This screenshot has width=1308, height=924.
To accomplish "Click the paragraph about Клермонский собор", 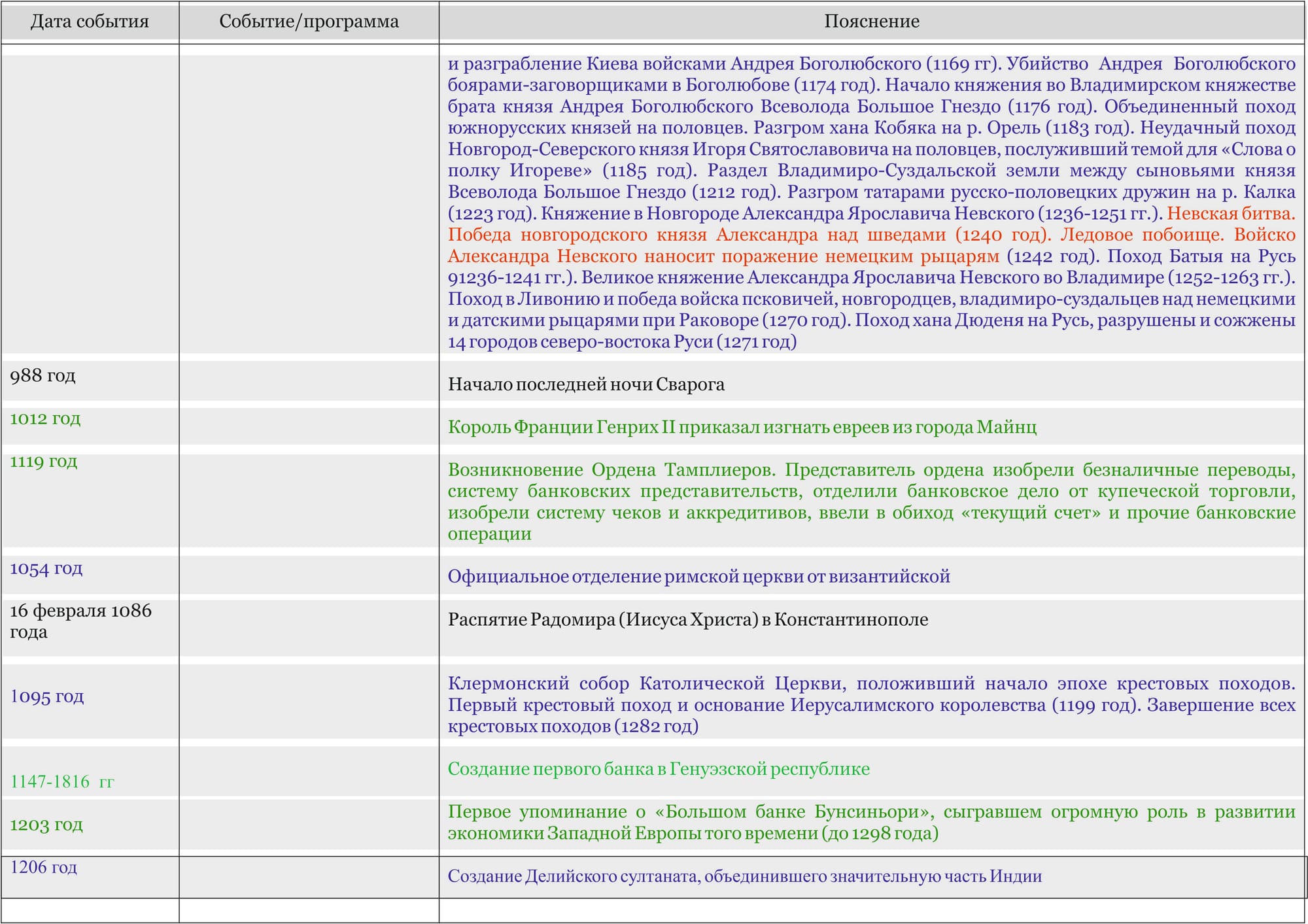I will (x=871, y=705).
